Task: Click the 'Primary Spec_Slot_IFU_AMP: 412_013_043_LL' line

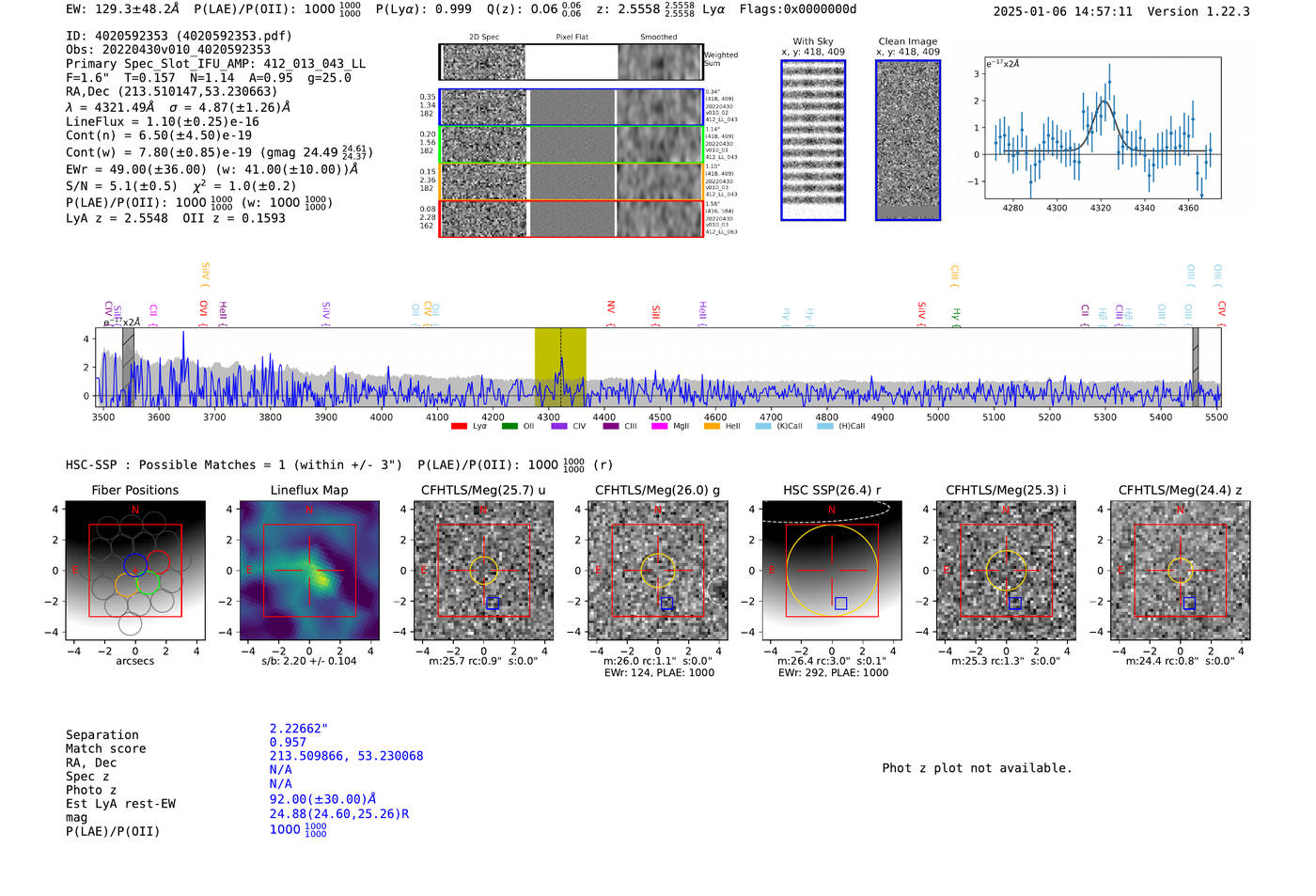Action: click(216, 64)
